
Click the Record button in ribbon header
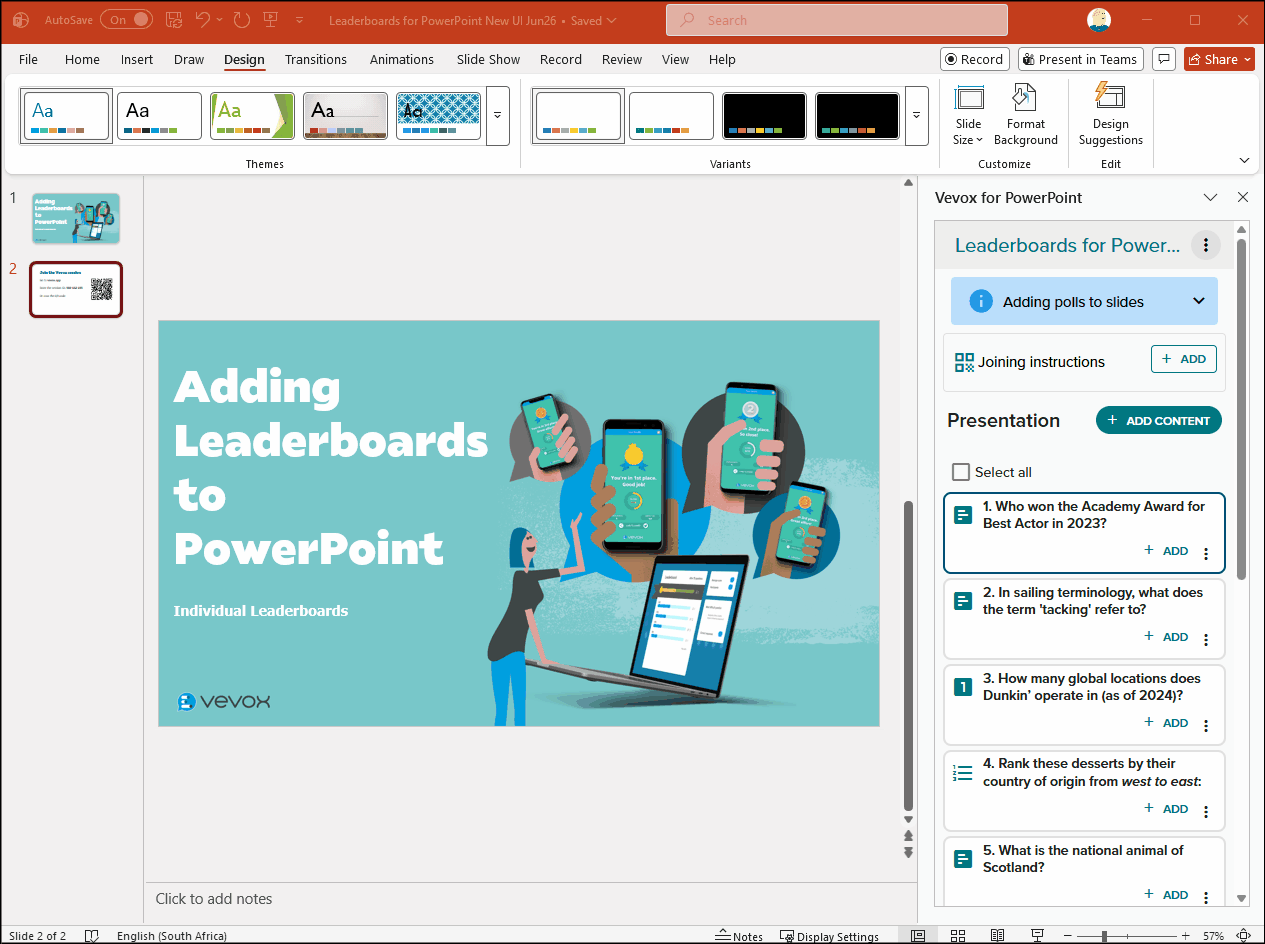pos(974,59)
